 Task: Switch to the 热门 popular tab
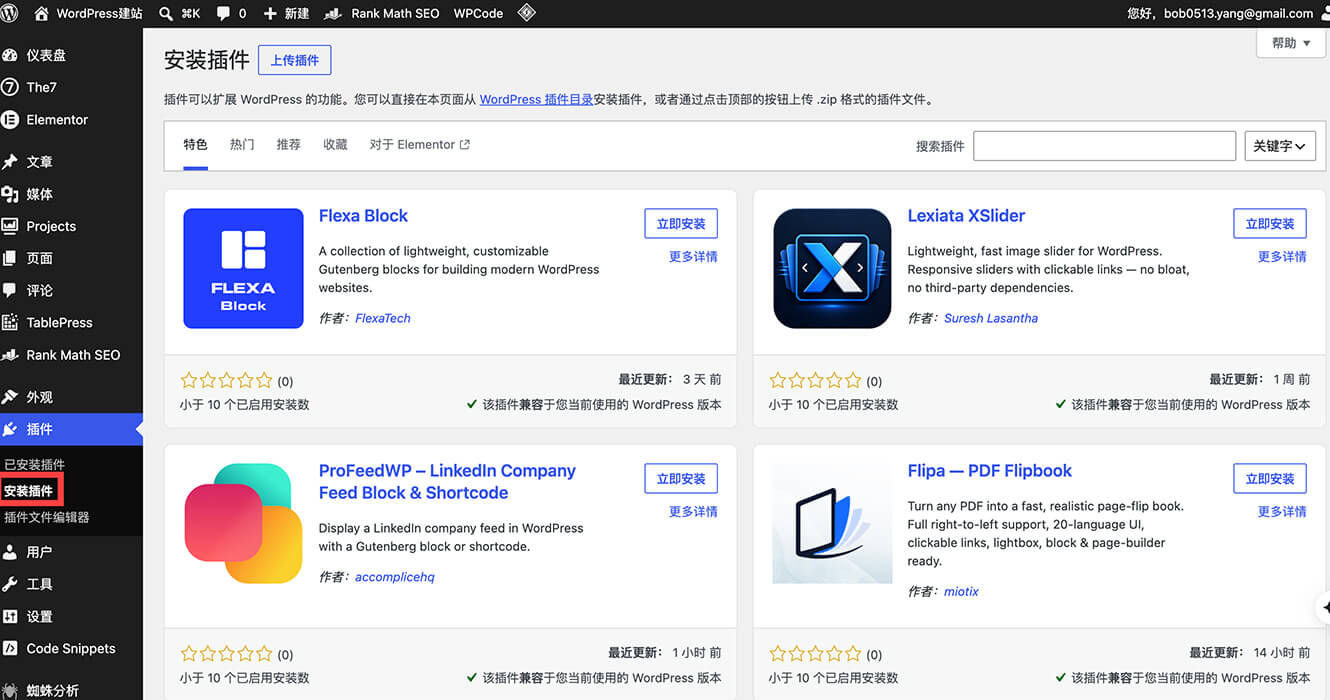[x=242, y=145]
